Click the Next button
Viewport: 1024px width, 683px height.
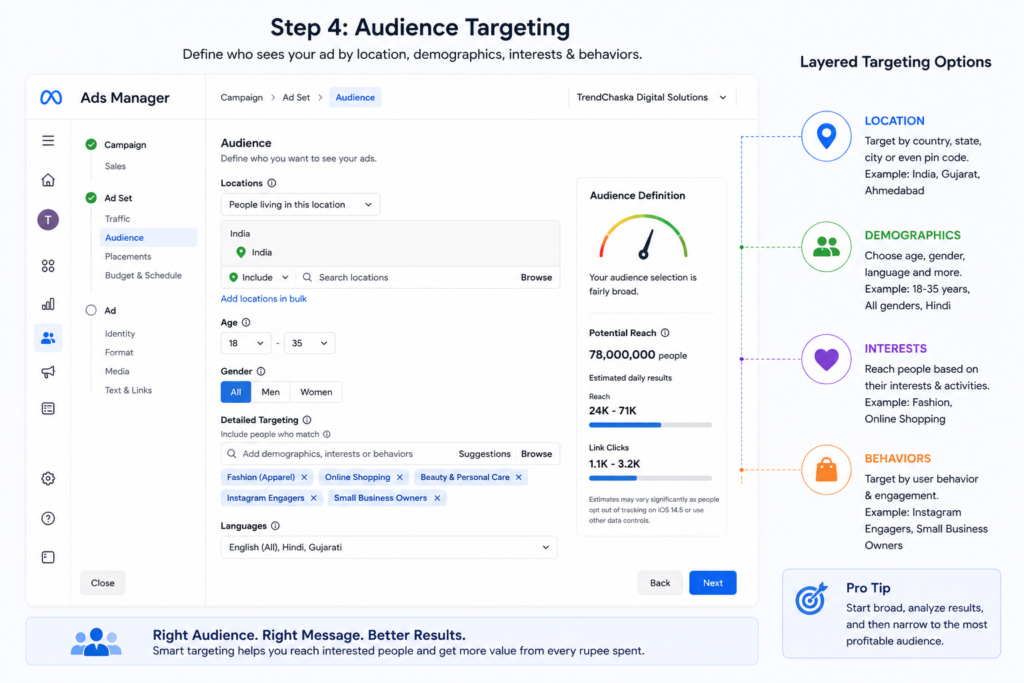[712, 583]
